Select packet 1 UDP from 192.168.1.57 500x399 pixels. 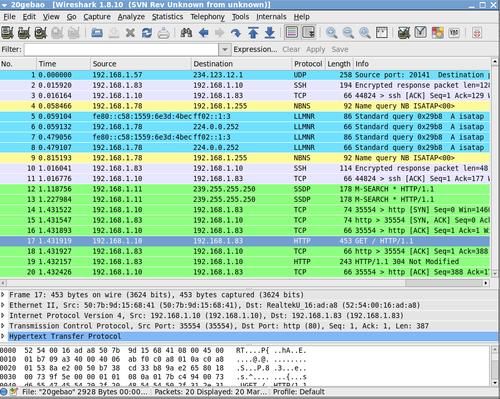(245, 75)
